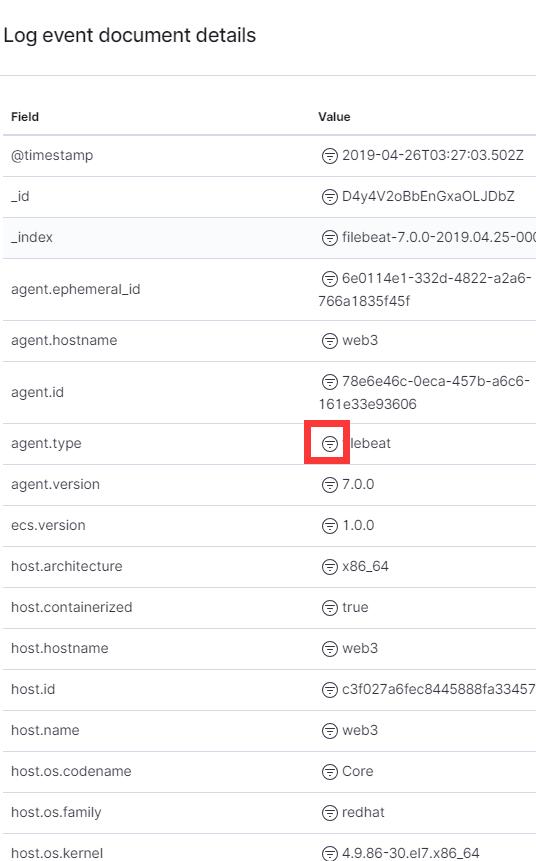Screen dimensions: 536x861
Task: Filter by the _id value icon
Action: click(330, 197)
